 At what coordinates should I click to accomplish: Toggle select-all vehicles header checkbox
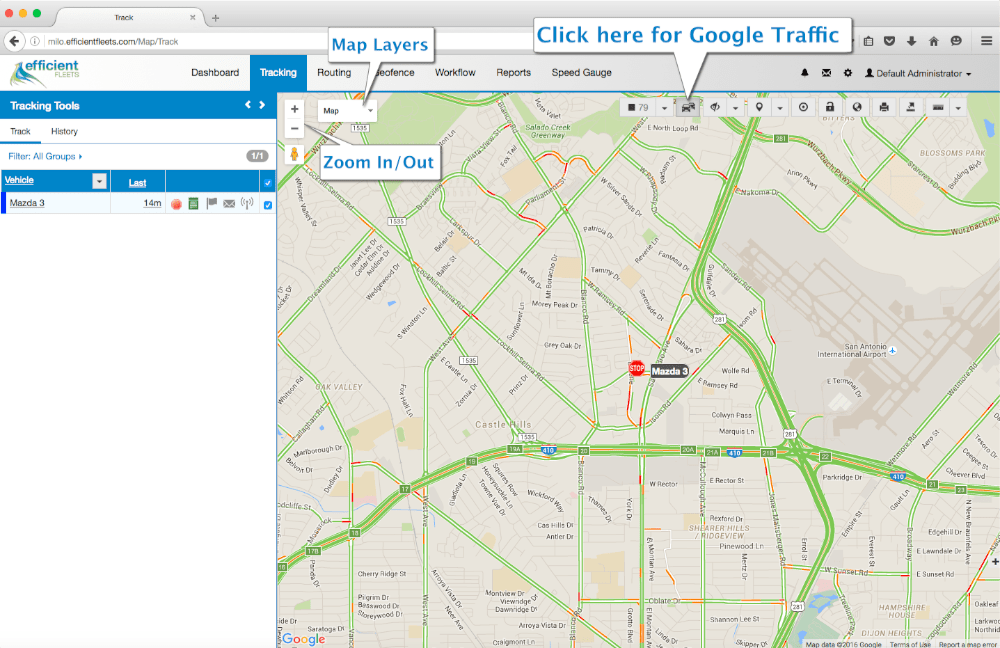click(x=268, y=183)
